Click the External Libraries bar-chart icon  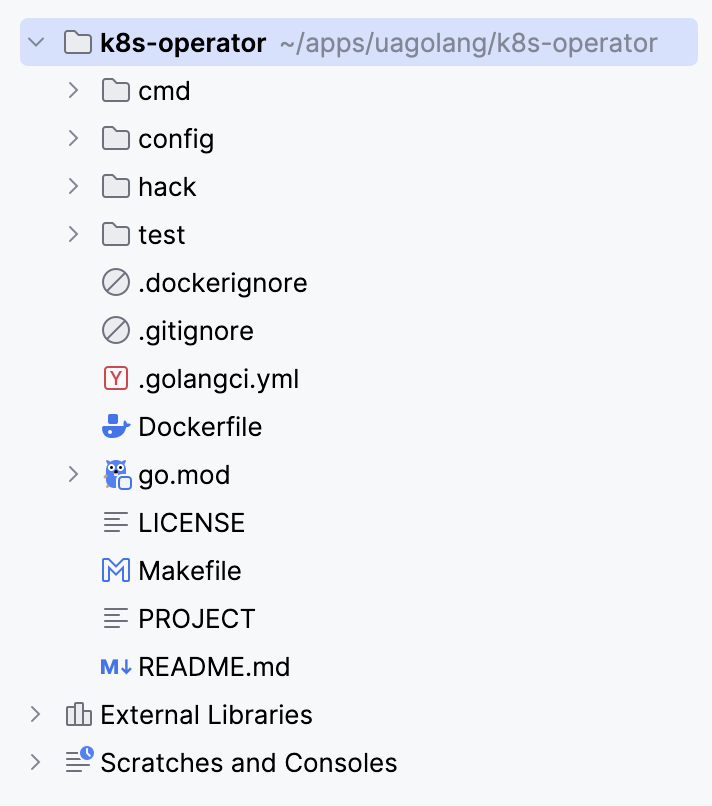tap(79, 715)
